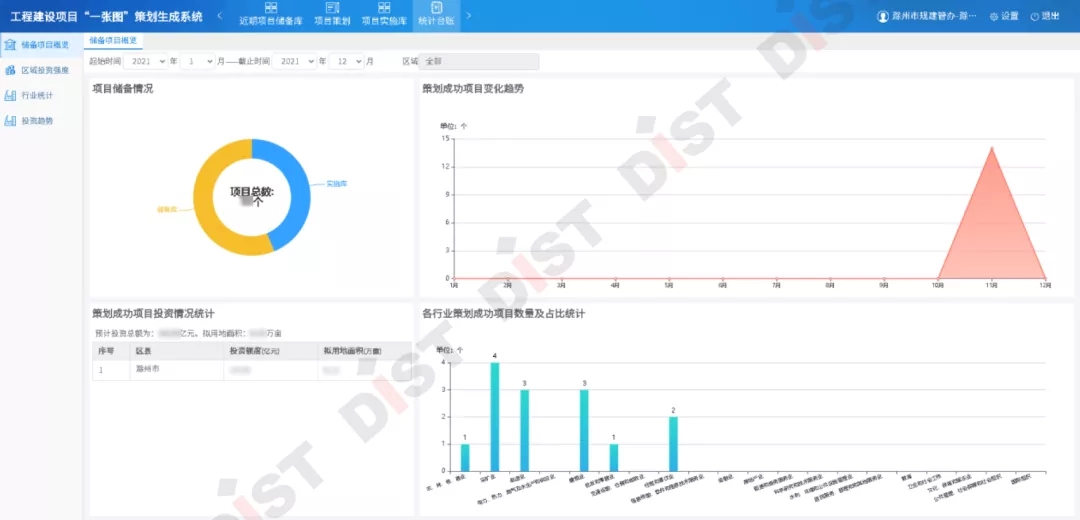Viewport: 1080px width, 520px height.
Task: Open 设置 gear settings
Action: click(993, 16)
